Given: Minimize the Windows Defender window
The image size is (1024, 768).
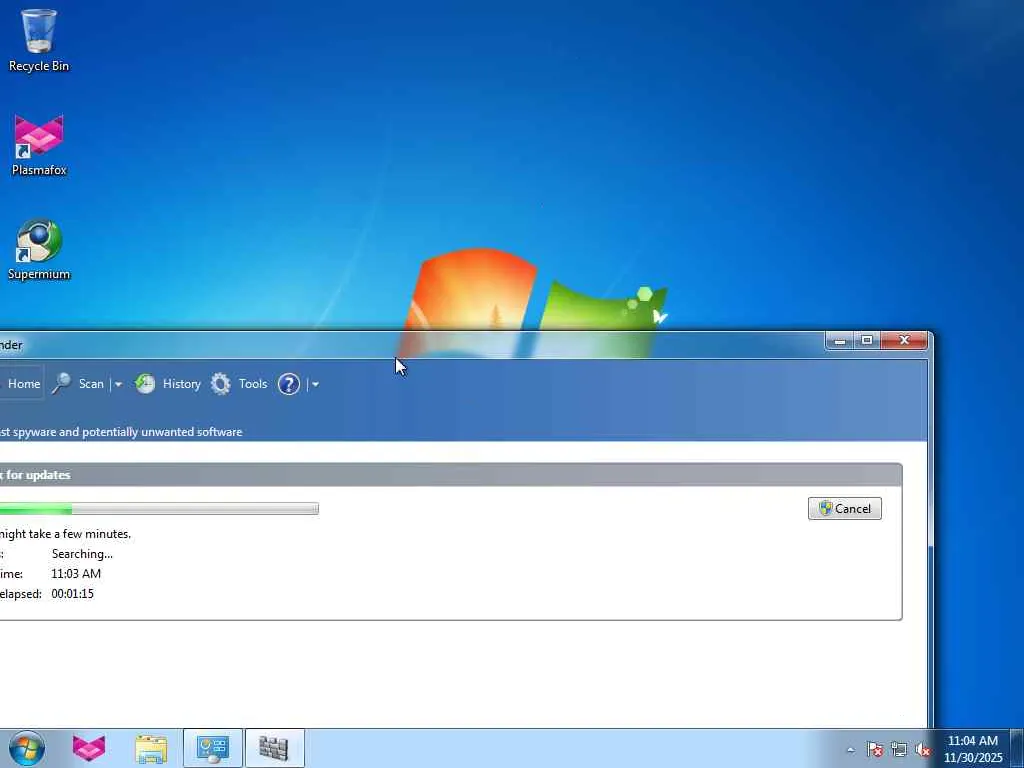Looking at the screenshot, I should point(840,340).
